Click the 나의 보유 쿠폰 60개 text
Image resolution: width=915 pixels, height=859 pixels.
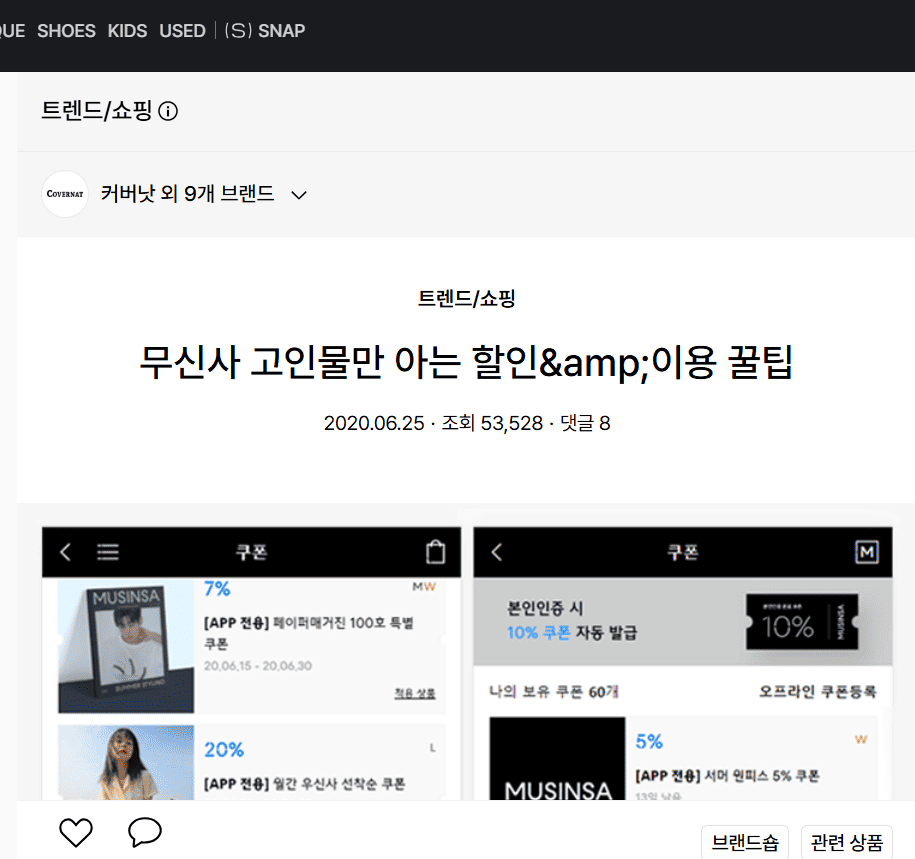point(553,692)
